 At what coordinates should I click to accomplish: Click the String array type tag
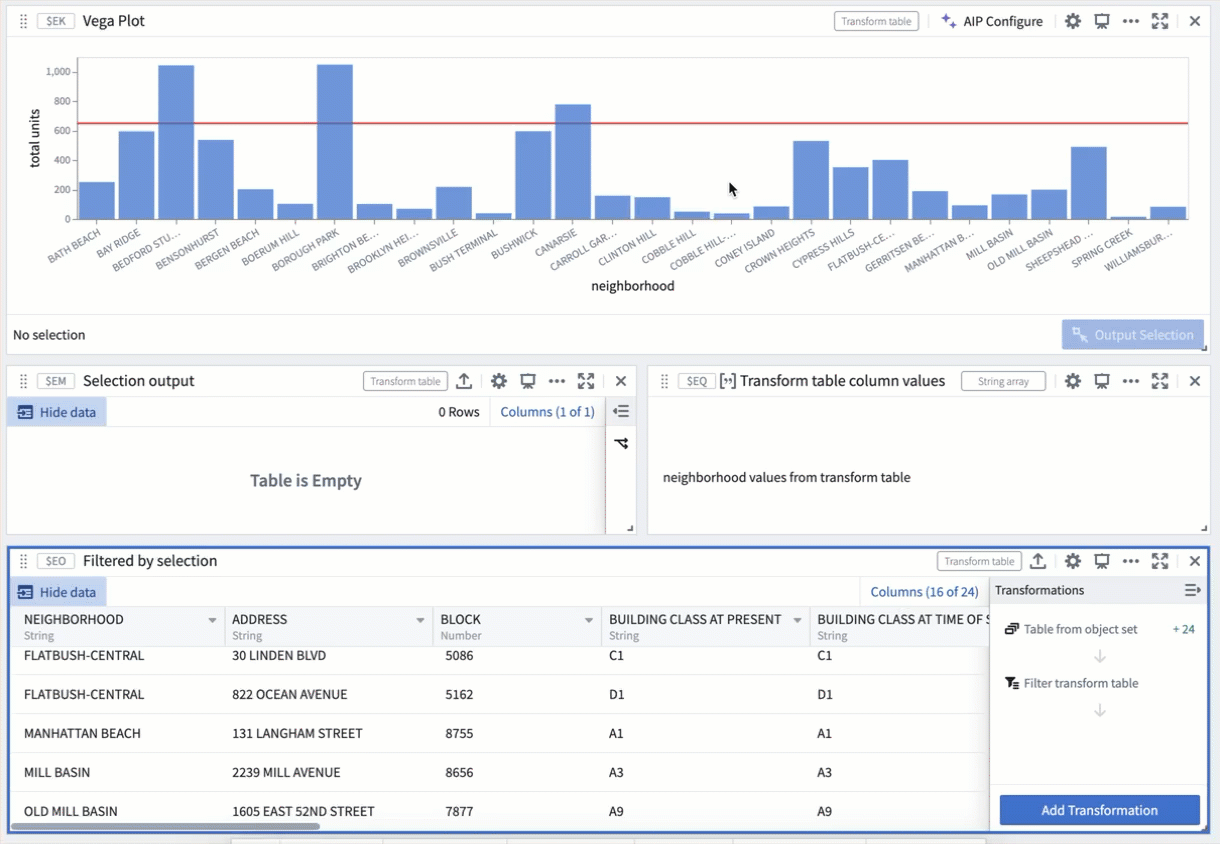[x=1003, y=381]
